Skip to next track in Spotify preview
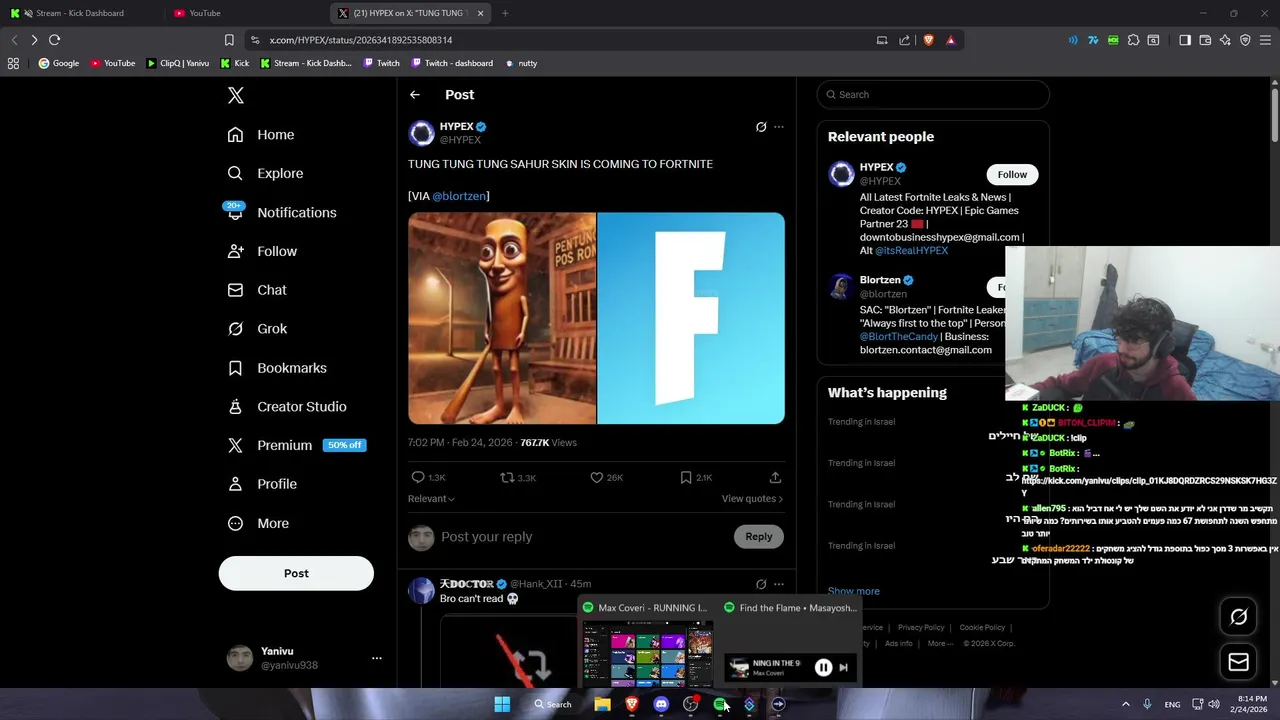 tap(843, 667)
